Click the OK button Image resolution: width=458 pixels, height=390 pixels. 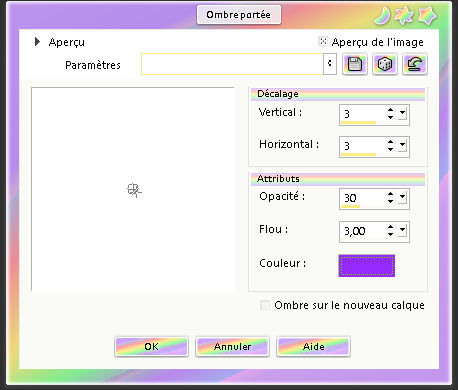pyautogui.click(x=152, y=347)
